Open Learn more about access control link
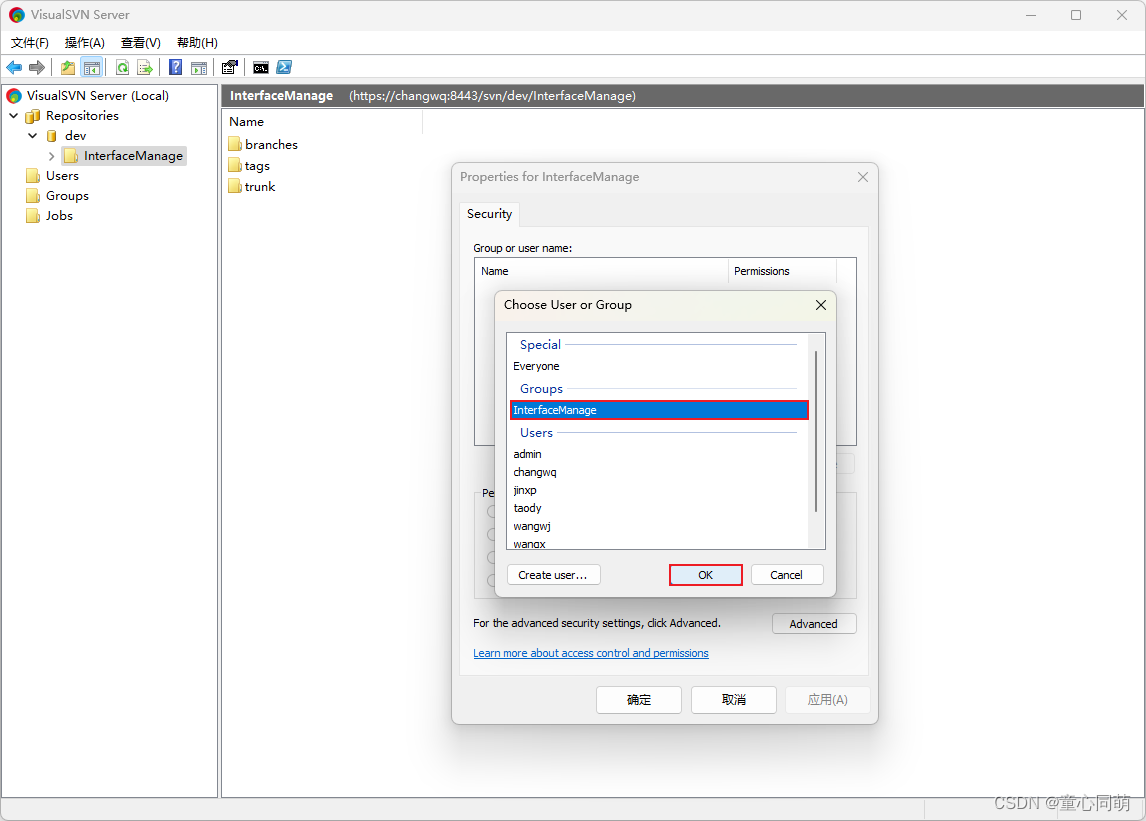The width and height of the screenshot is (1146, 821). point(591,653)
